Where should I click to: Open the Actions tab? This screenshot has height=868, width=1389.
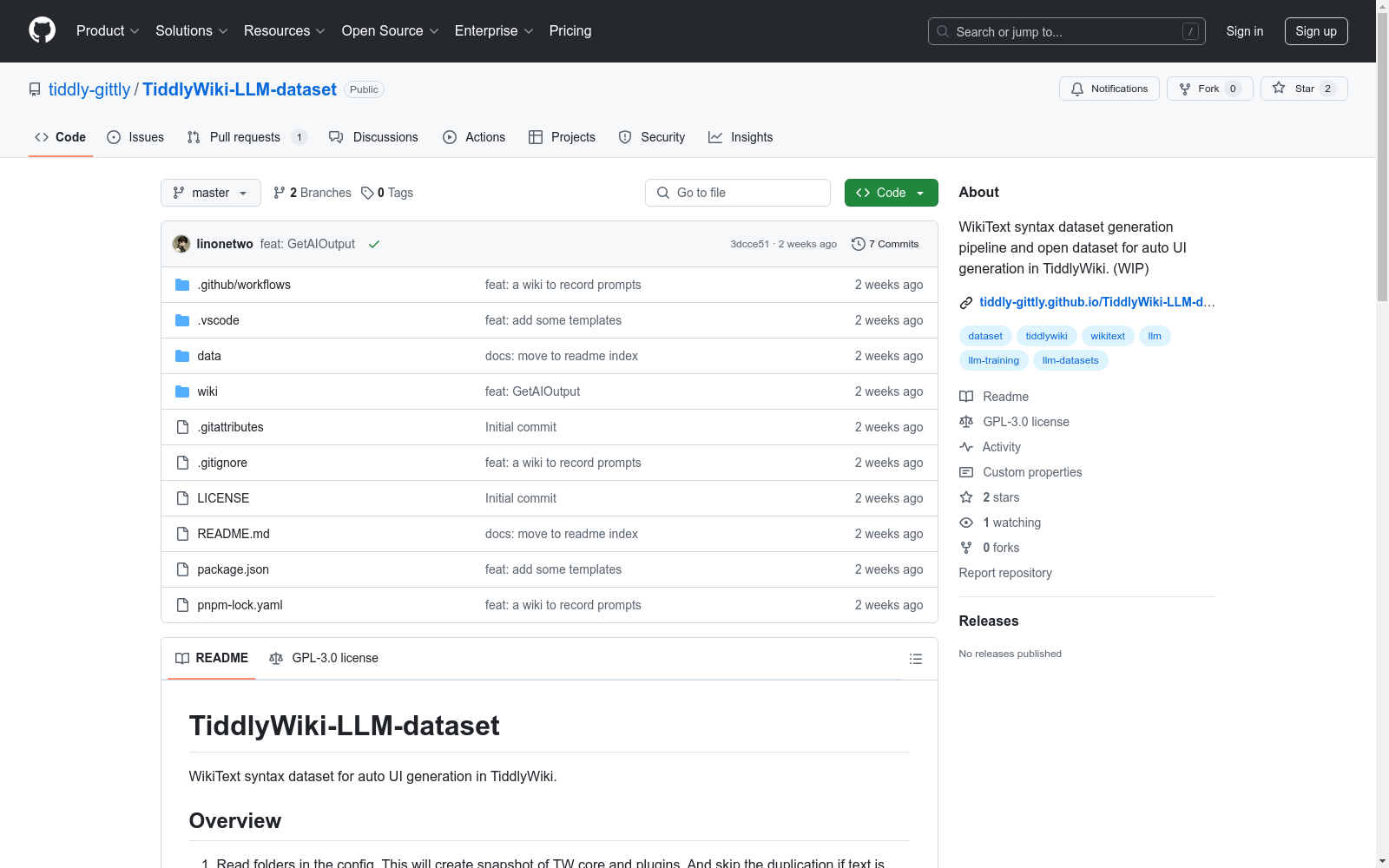point(474,137)
